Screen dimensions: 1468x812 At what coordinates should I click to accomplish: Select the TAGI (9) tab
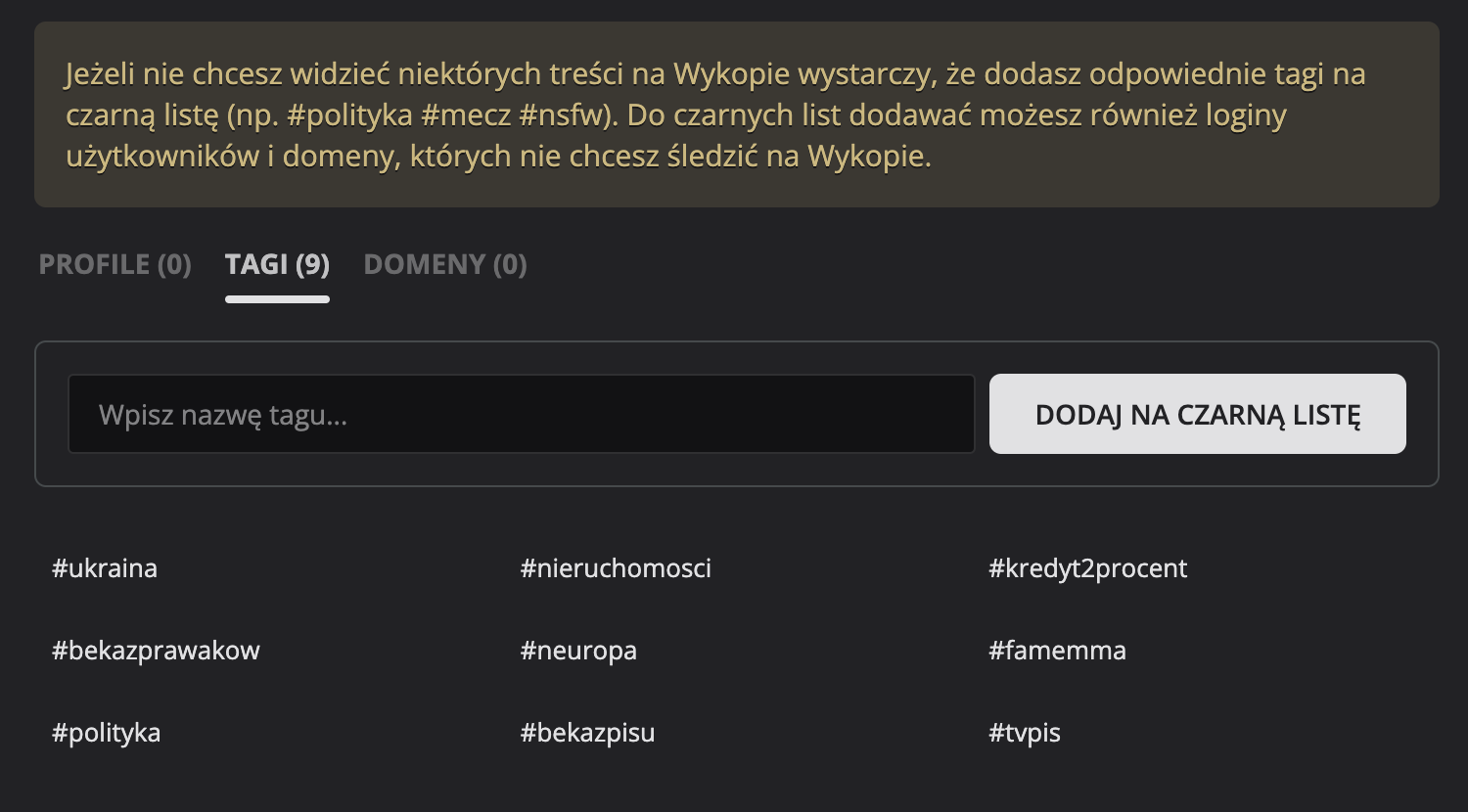click(x=277, y=264)
